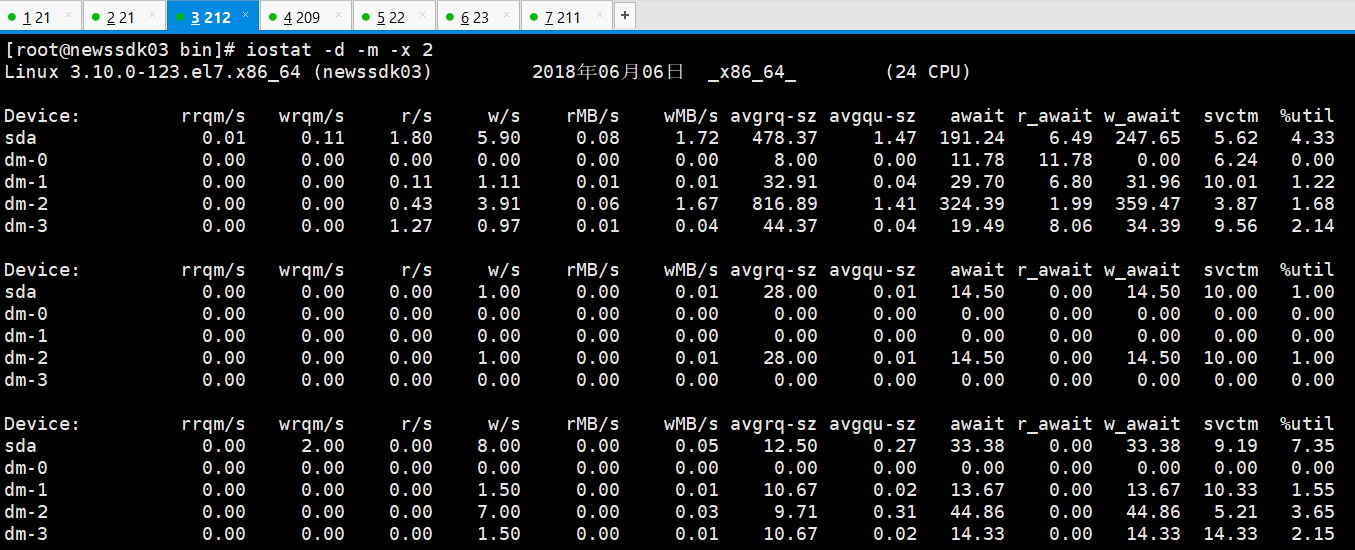Click the svctm value "6.24"
1355x550 pixels.
1236,160
